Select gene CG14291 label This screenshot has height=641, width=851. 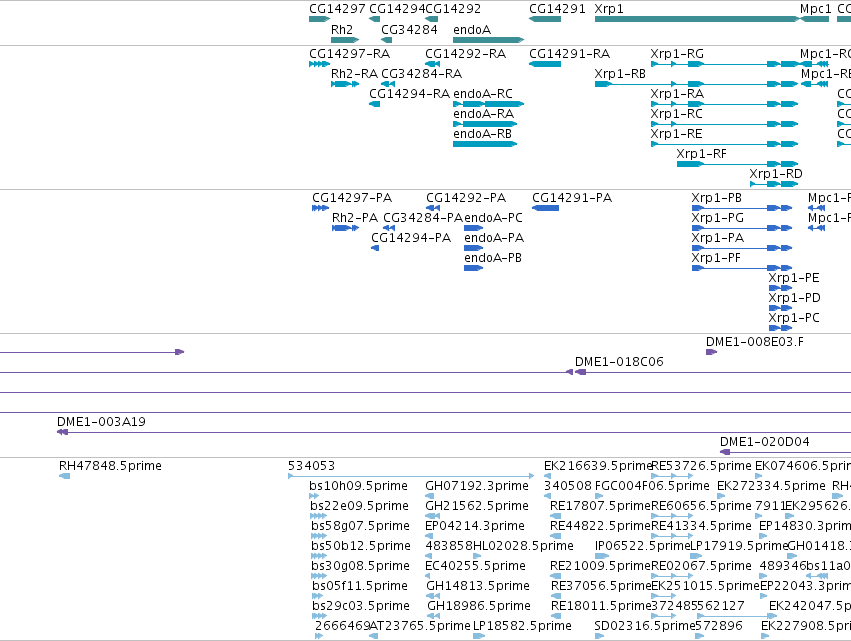click(557, 9)
